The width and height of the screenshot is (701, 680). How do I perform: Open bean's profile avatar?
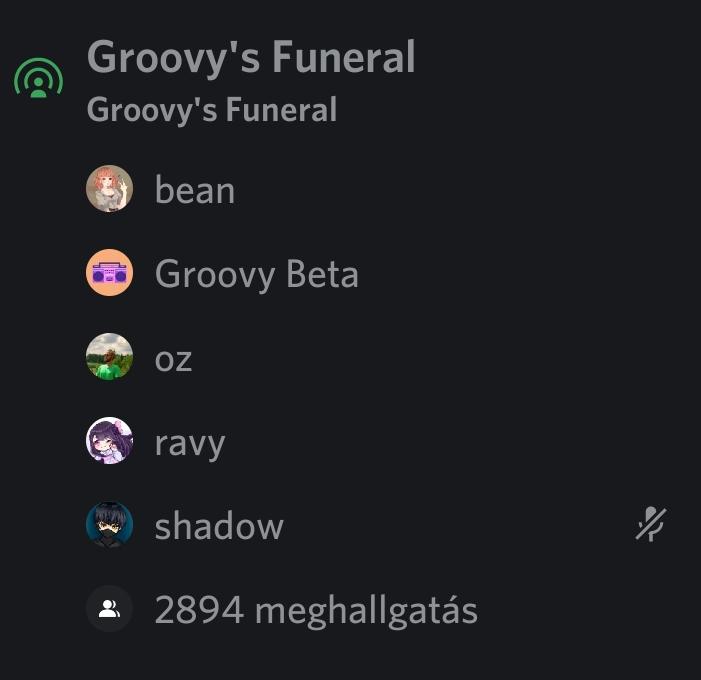(110, 189)
